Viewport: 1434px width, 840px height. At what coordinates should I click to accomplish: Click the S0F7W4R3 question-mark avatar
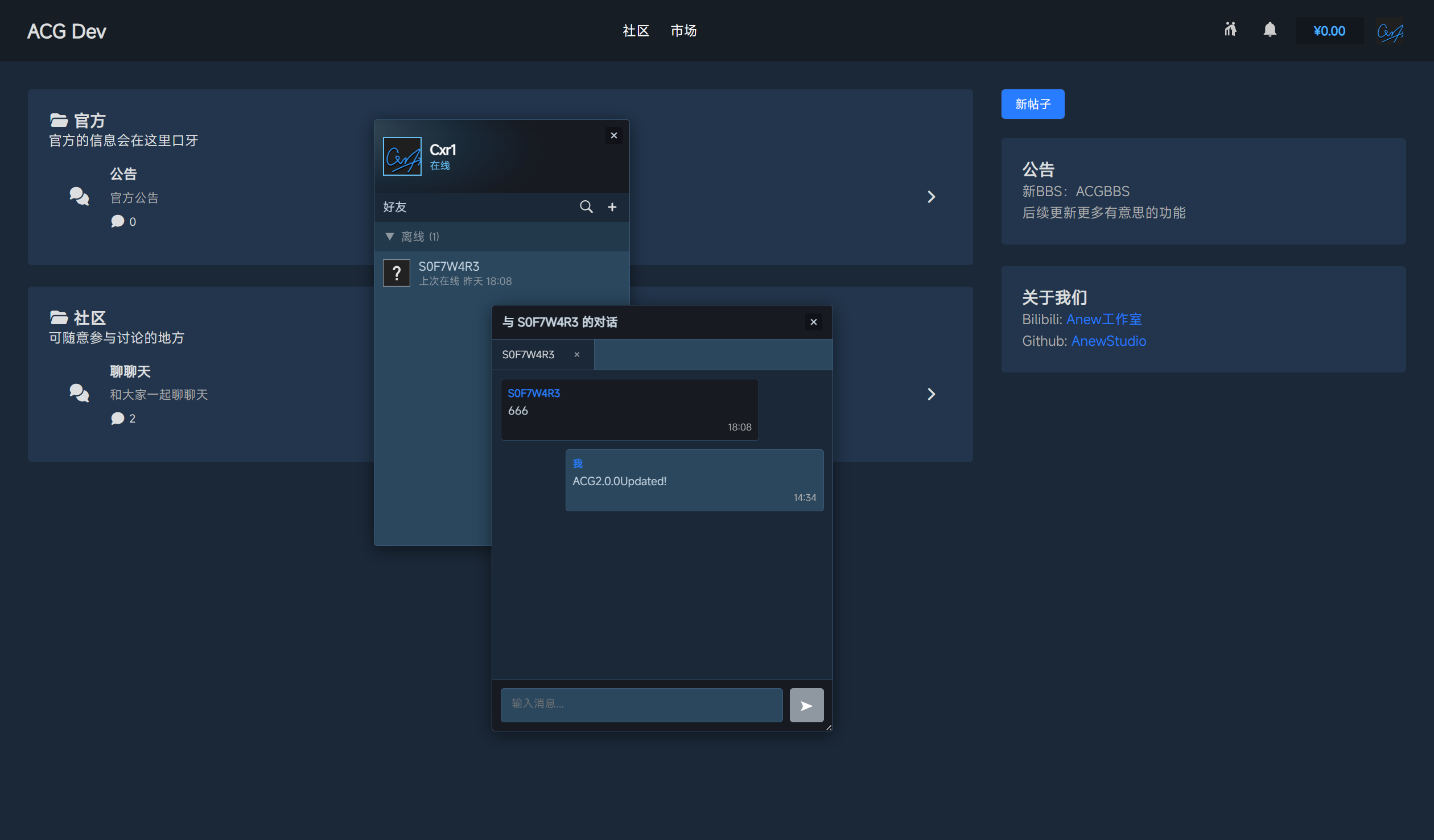(x=397, y=274)
